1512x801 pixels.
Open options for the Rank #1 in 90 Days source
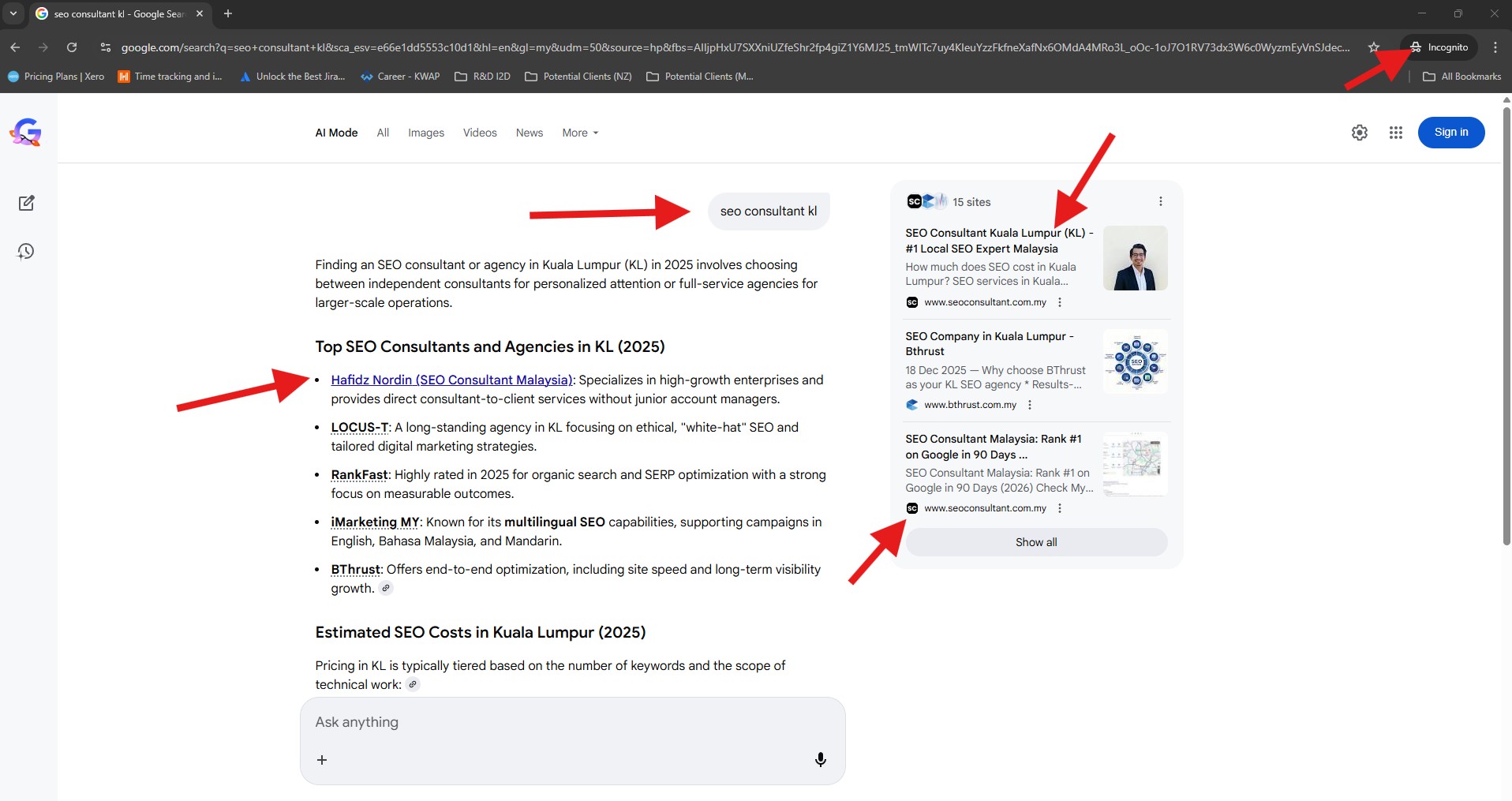[1060, 508]
